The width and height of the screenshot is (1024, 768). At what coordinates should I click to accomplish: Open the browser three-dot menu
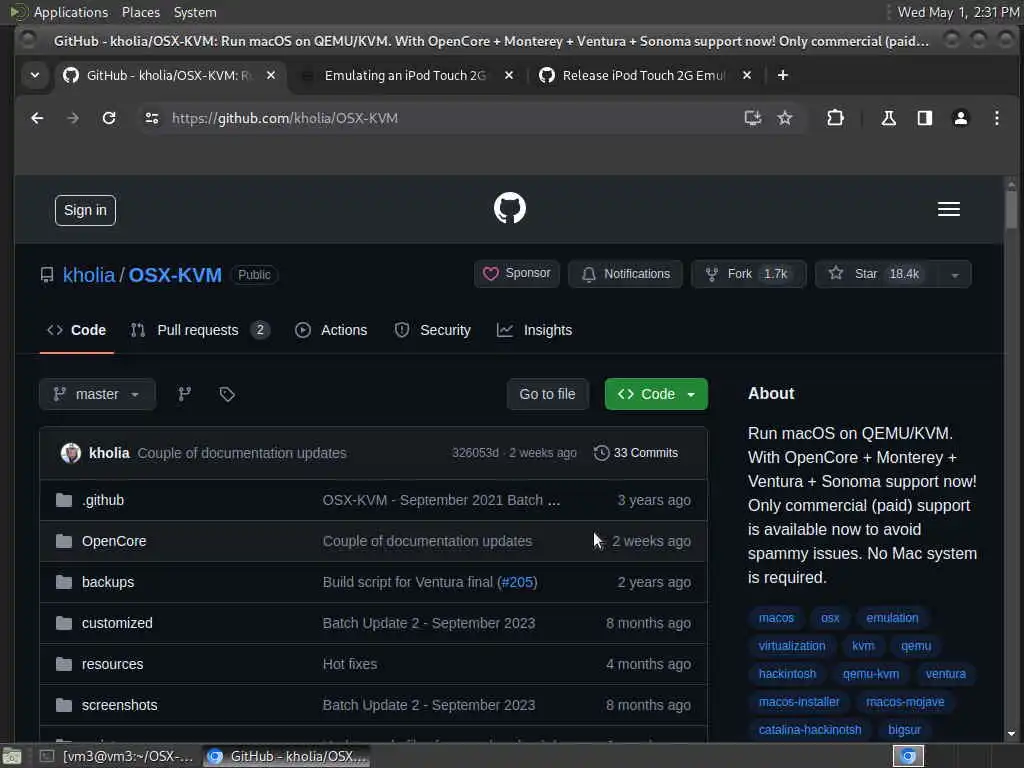996,118
